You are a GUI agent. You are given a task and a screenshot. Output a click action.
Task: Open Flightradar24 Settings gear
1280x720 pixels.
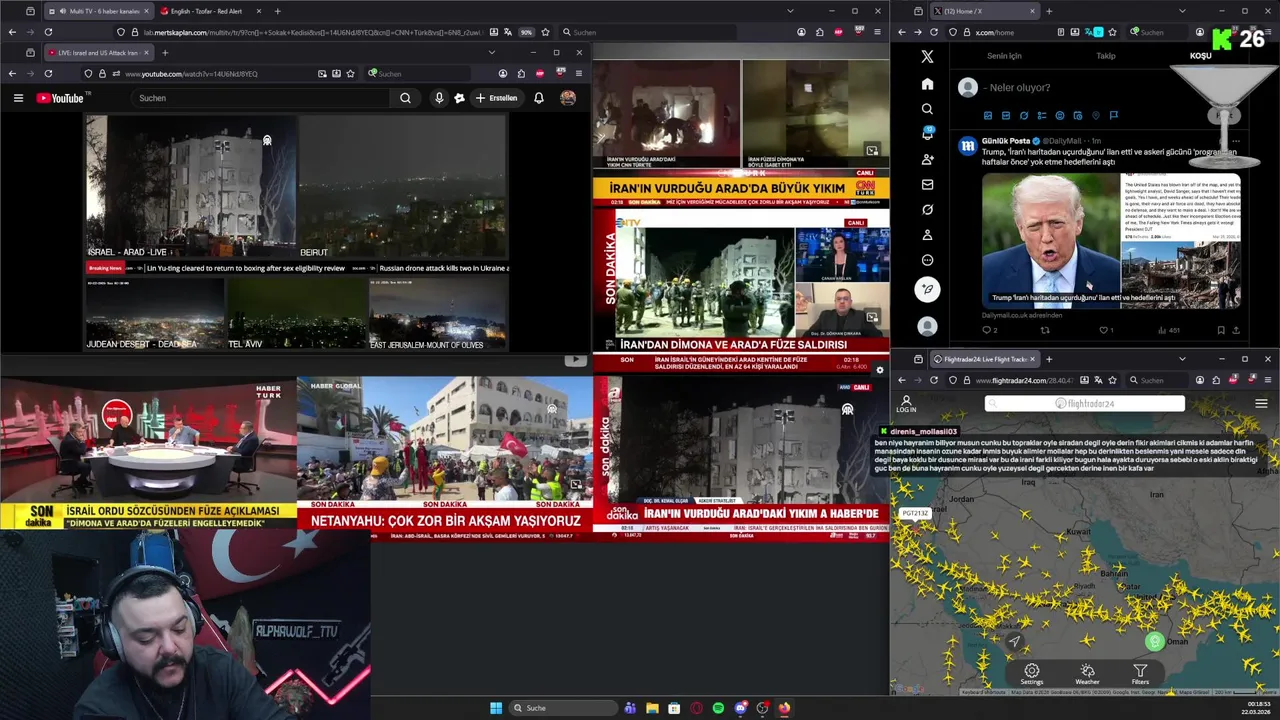1031,674
